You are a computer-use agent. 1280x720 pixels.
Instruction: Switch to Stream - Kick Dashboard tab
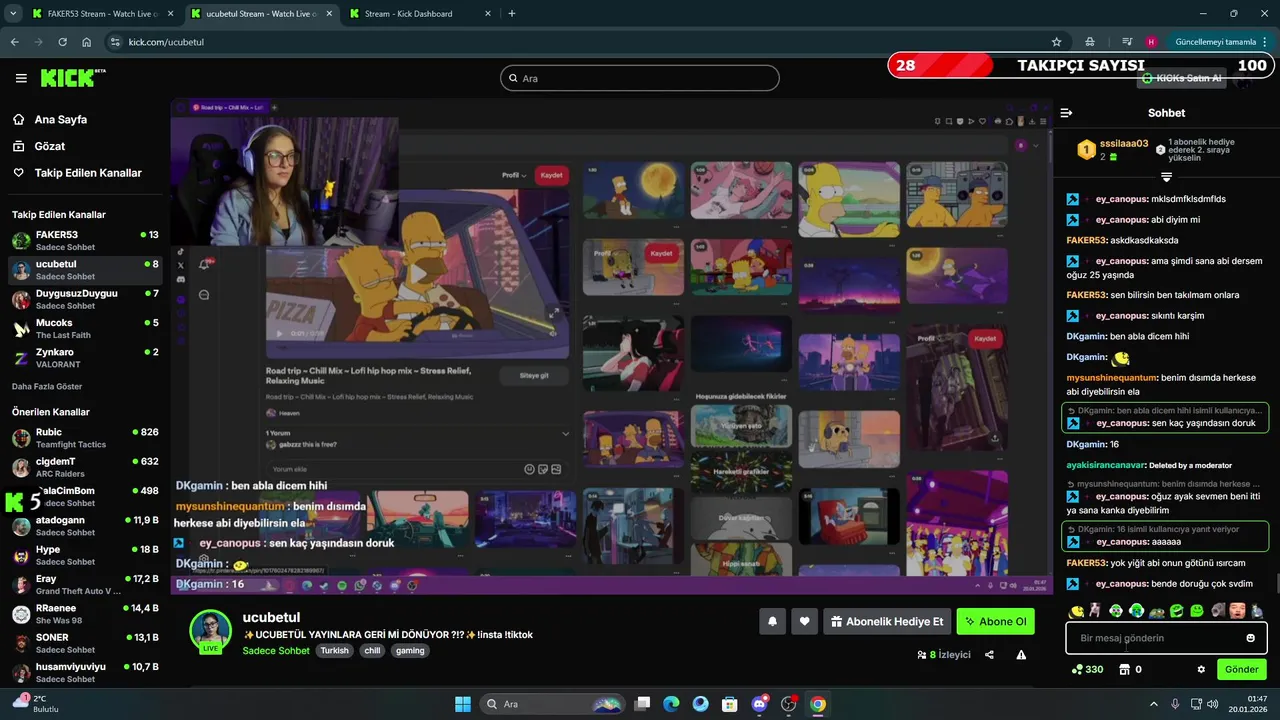(420, 14)
